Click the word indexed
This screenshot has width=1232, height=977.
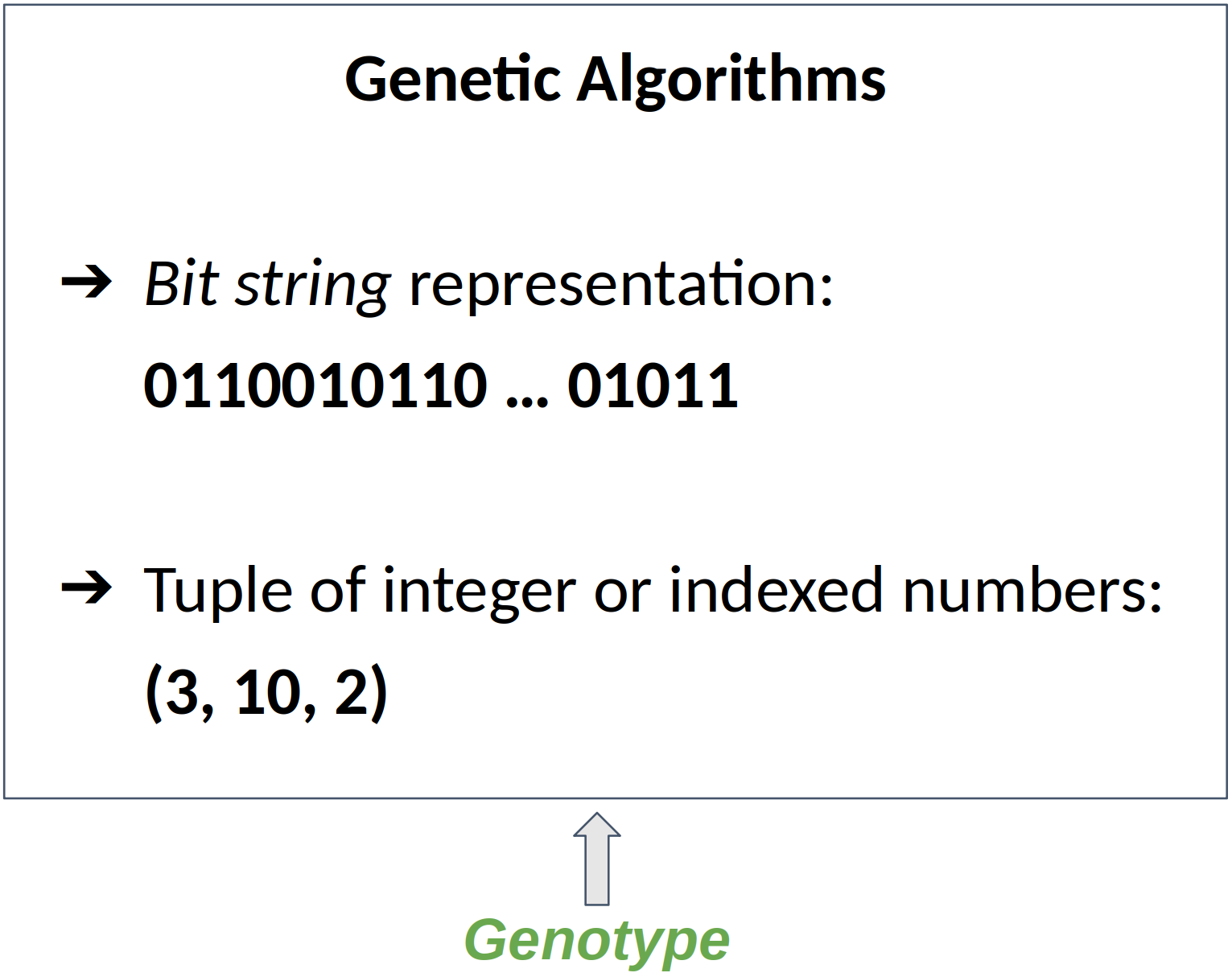pos(776,590)
